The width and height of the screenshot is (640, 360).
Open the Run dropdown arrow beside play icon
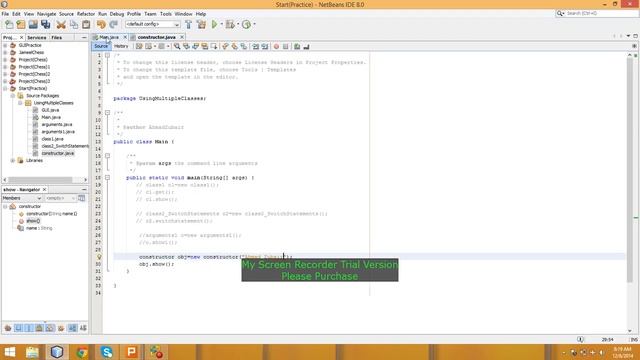click(x=222, y=24)
